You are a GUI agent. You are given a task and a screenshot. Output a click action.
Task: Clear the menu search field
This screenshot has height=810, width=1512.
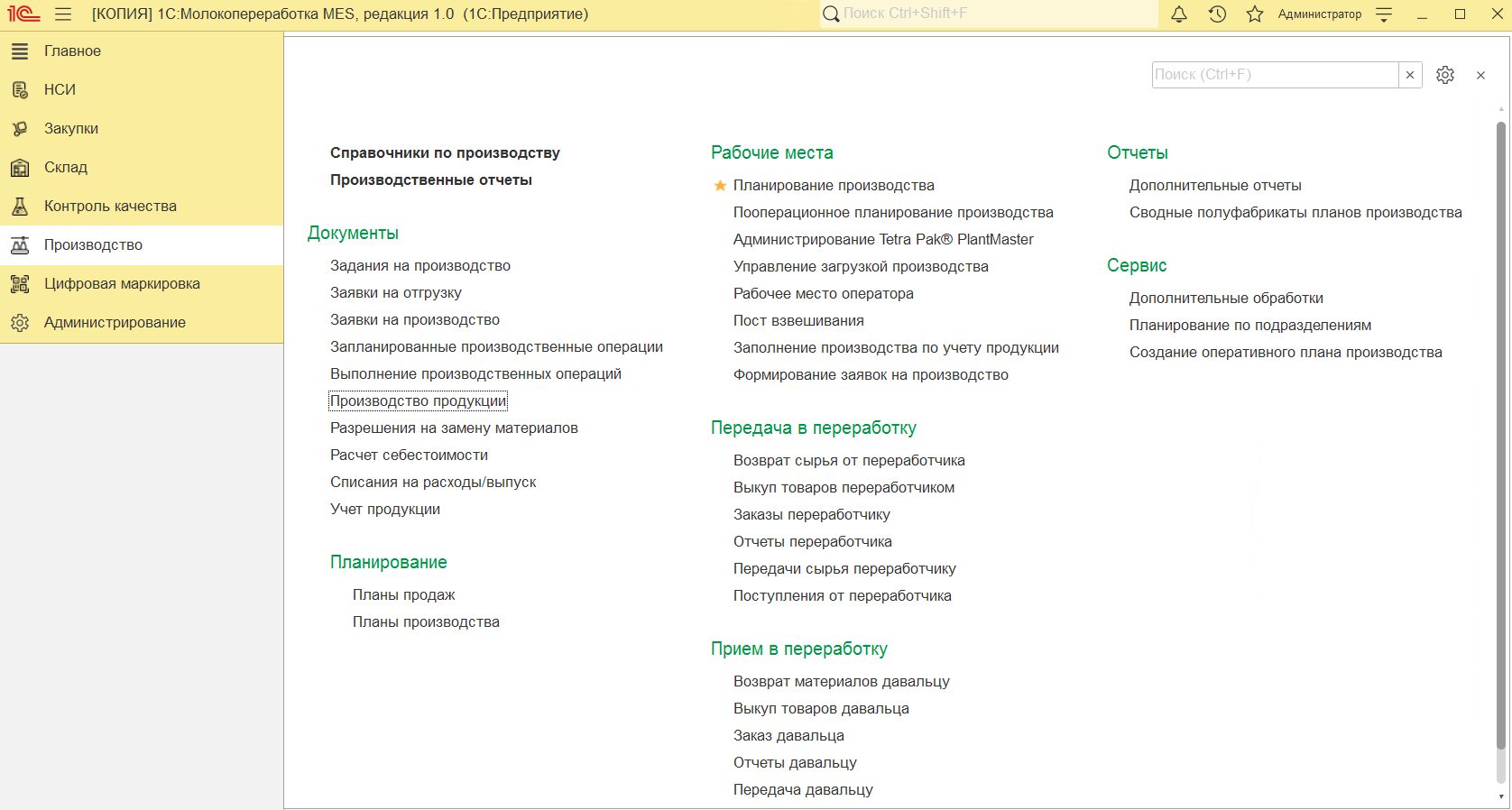[1410, 75]
